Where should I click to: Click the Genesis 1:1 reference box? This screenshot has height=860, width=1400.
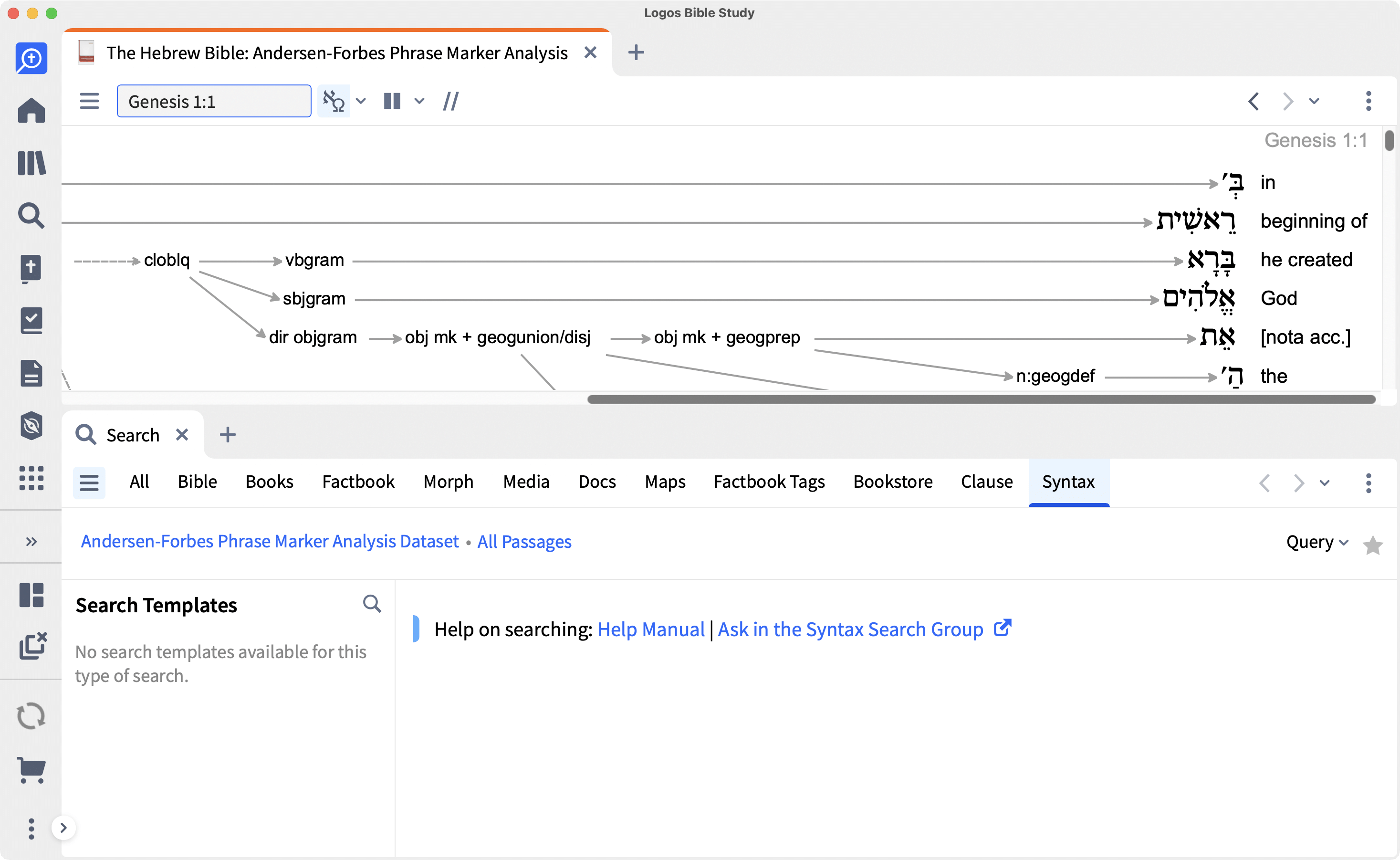click(x=214, y=101)
